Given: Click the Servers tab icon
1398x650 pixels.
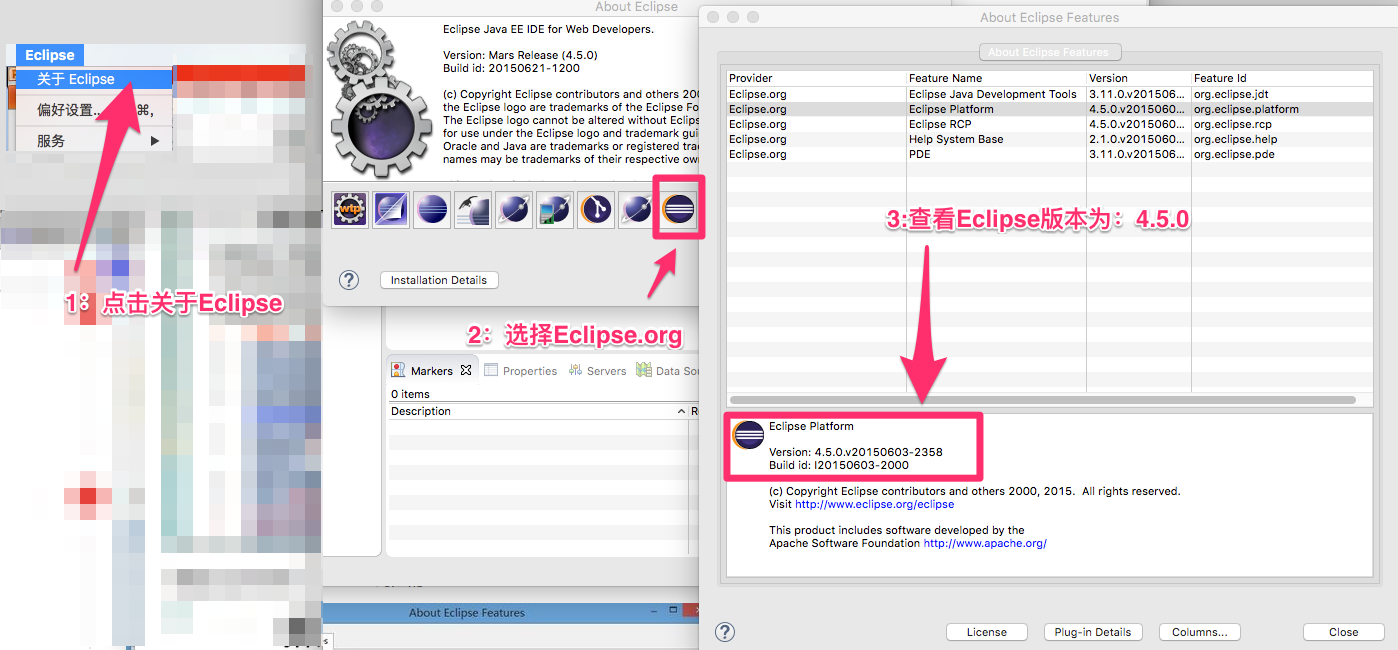Looking at the screenshot, I should (575, 370).
